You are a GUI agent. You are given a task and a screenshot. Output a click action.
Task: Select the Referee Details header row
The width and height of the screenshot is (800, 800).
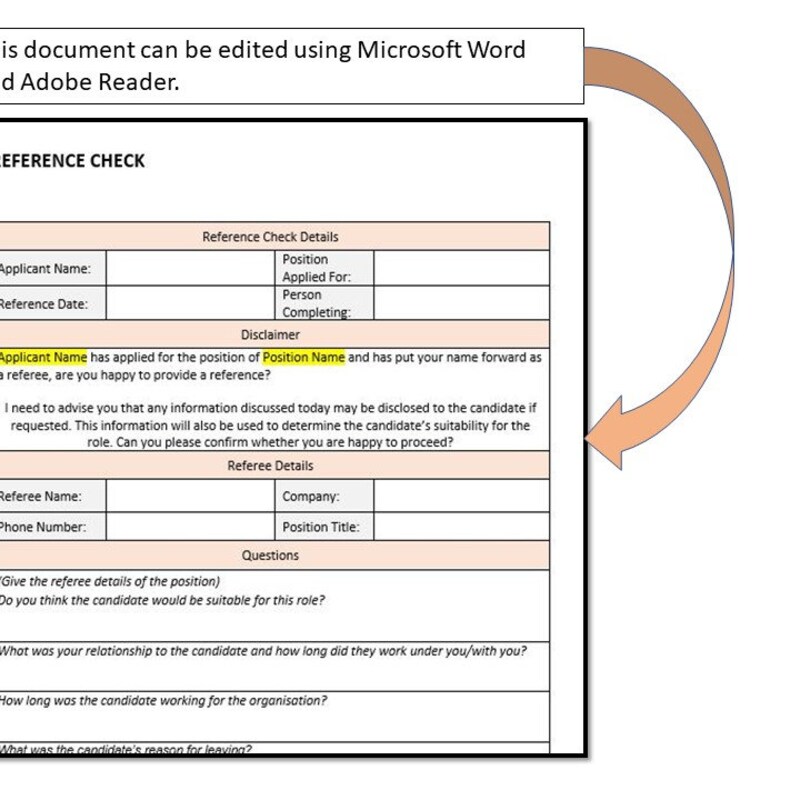tap(270, 464)
